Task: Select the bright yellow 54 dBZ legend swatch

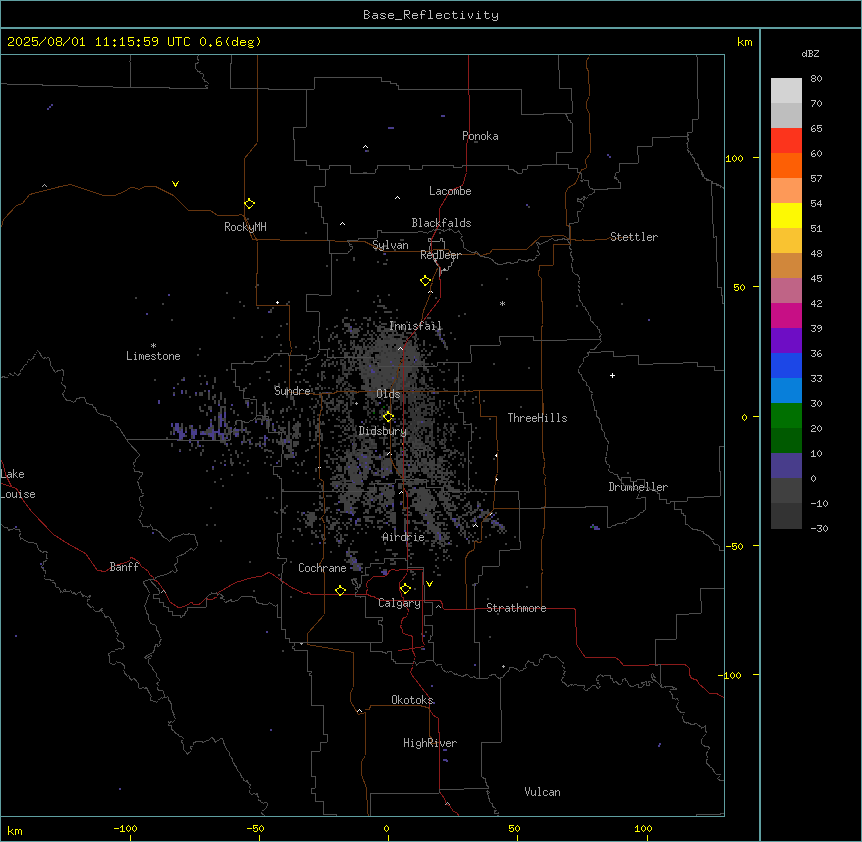Action: tap(786, 215)
